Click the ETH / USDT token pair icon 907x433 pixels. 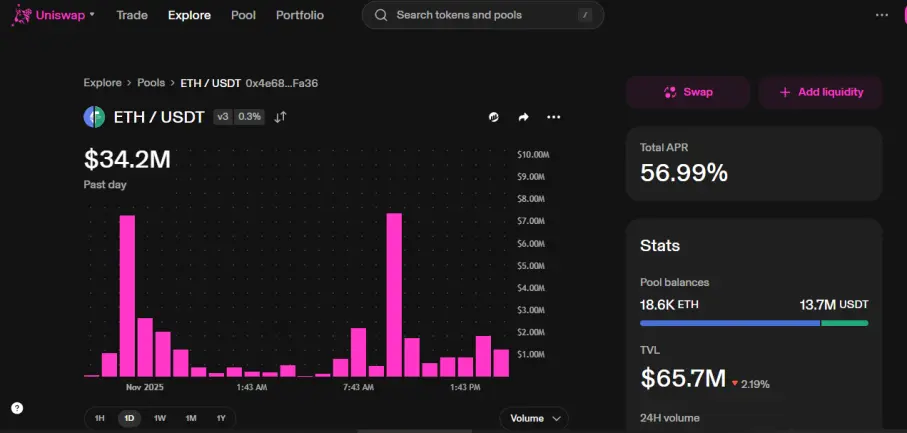(94, 117)
